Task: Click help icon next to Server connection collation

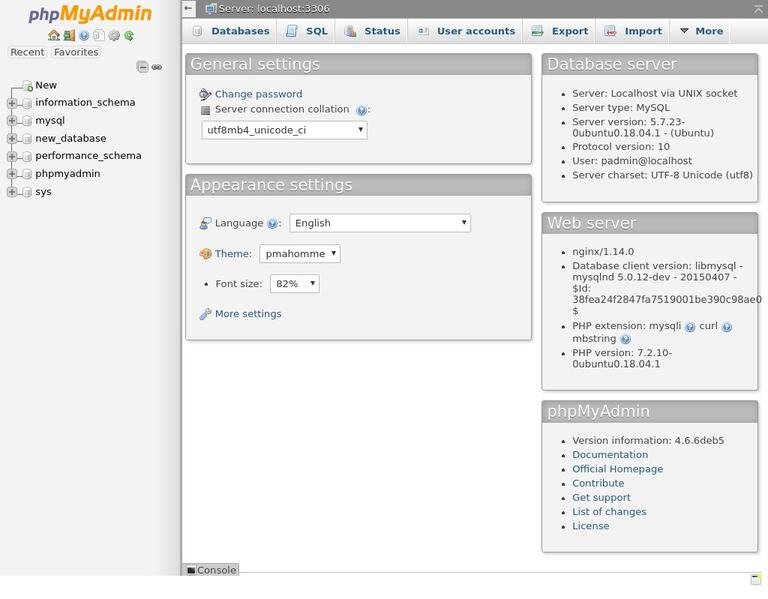Action: pyautogui.click(x=361, y=110)
